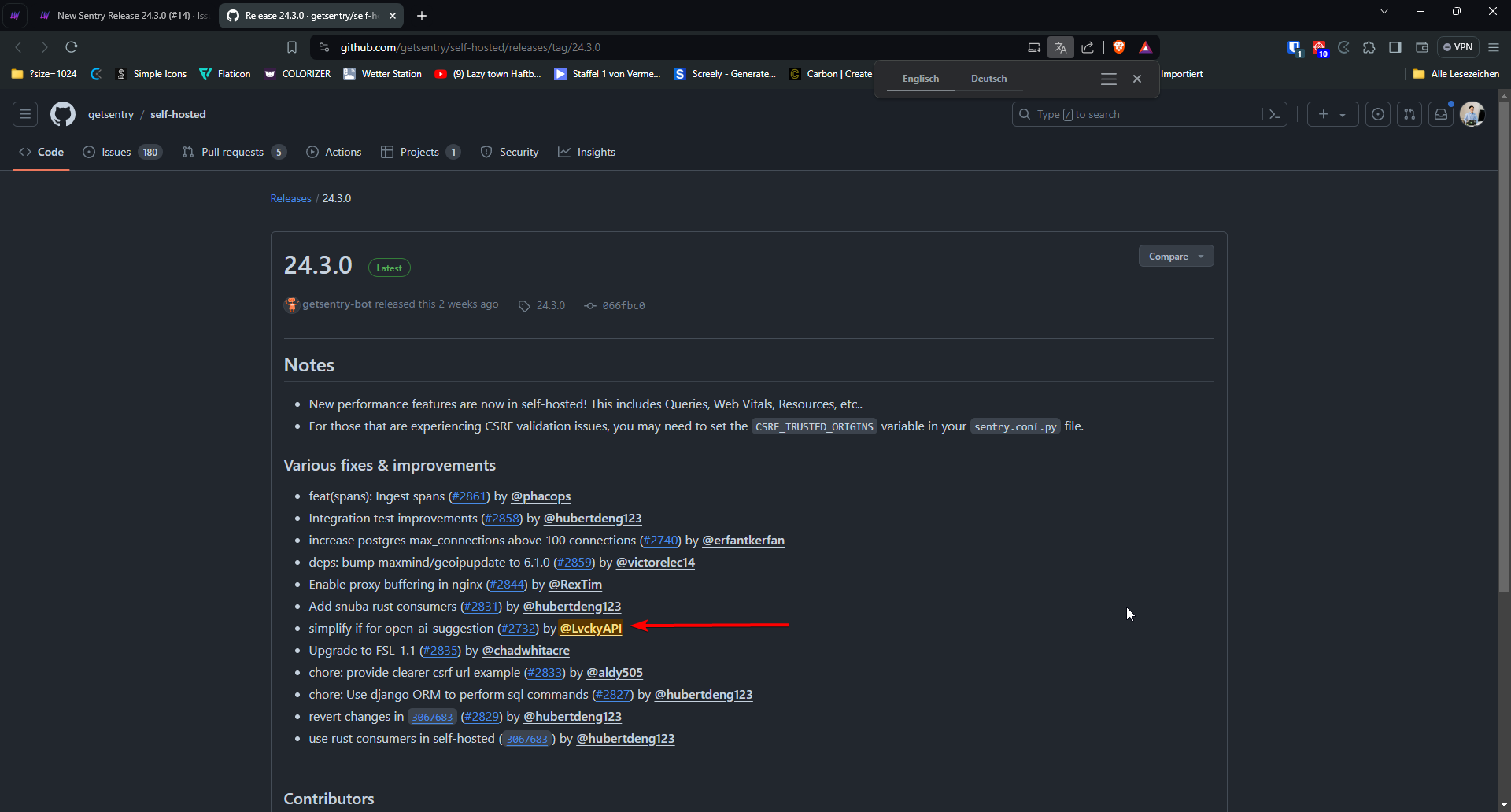This screenshot has width=1511, height=812.
Task: Switch translation to Deutsch
Action: pyautogui.click(x=988, y=79)
